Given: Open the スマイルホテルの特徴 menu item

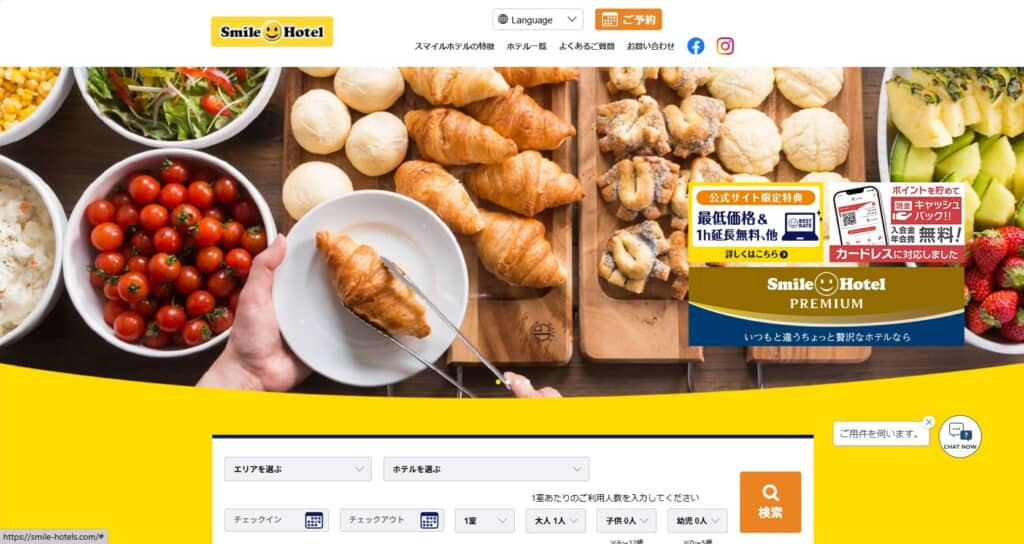Looking at the screenshot, I should point(455,46).
